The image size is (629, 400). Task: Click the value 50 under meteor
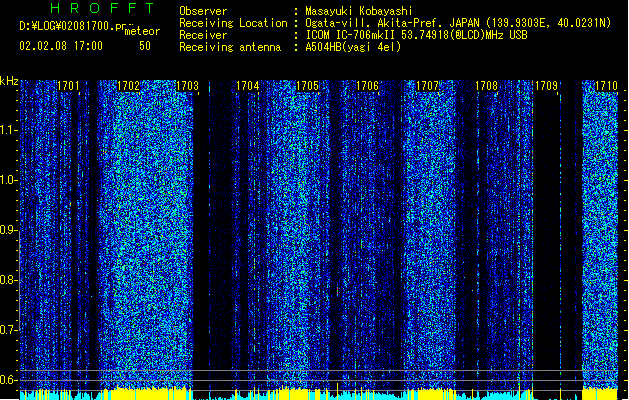click(145, 46)
